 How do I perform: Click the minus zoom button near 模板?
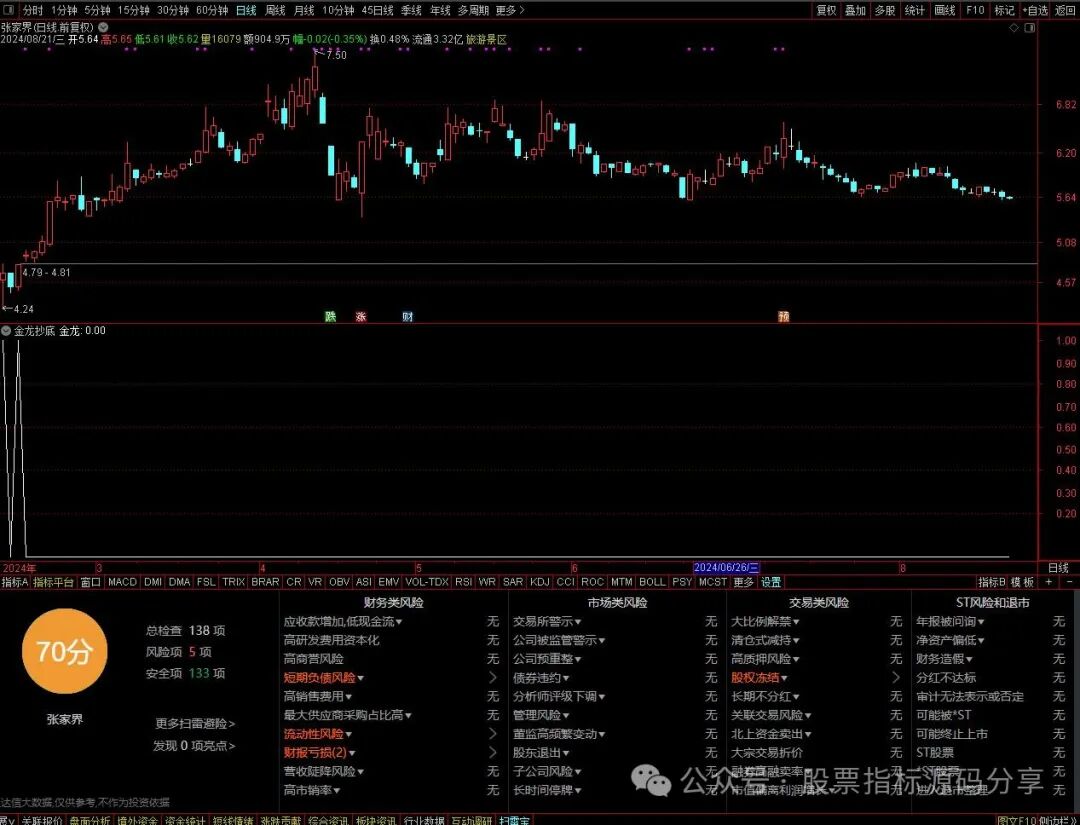click(x=1069, y=582)
